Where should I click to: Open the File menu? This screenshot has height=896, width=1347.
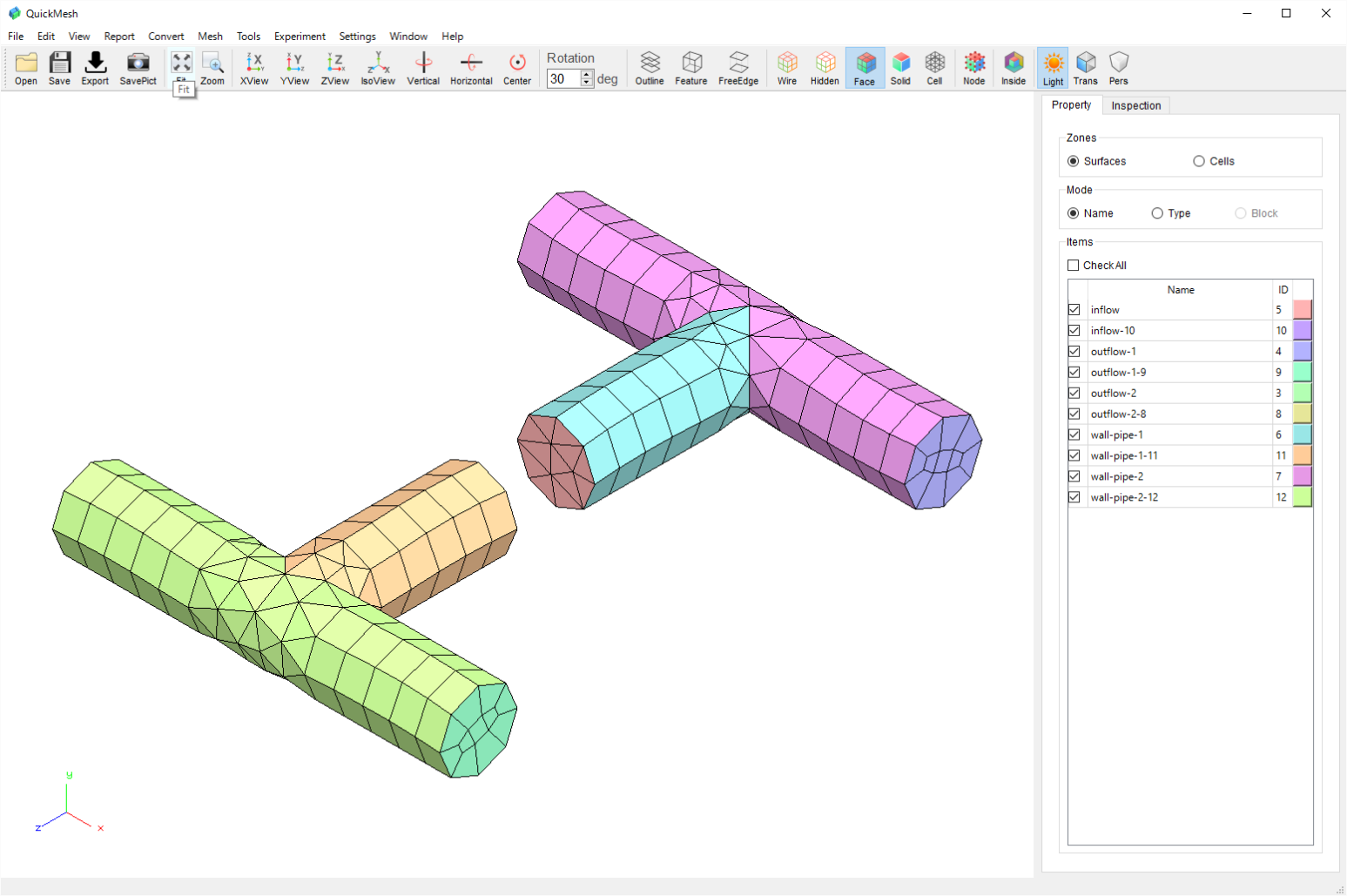pyautogui.click(x=16, y=37)
